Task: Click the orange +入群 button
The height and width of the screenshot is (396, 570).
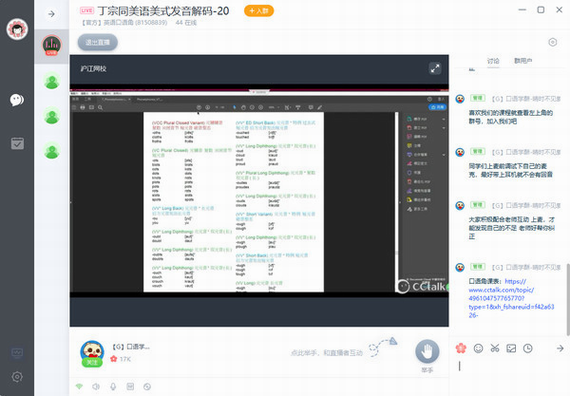Action: (259, 11)
